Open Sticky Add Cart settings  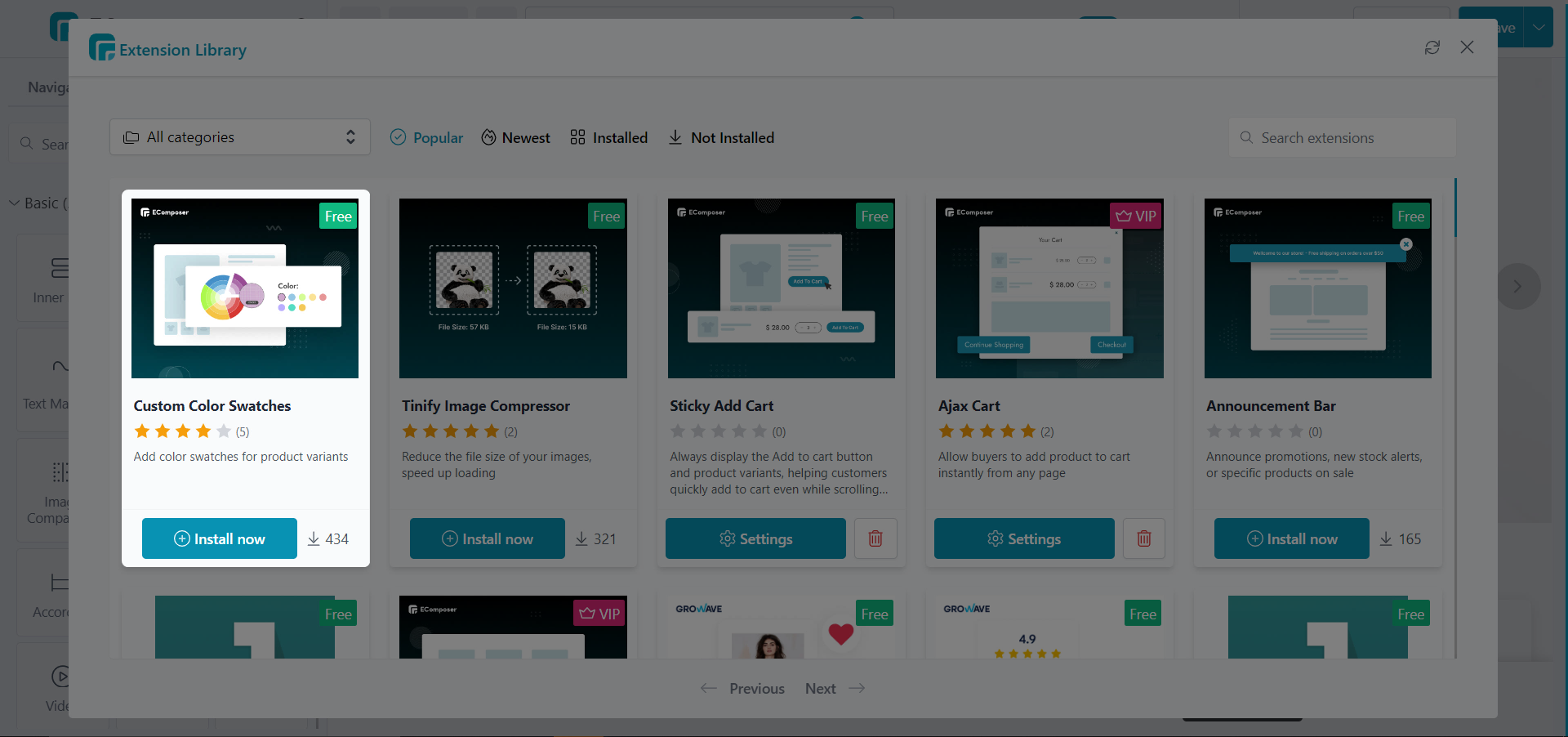click(x=755, y=538)
